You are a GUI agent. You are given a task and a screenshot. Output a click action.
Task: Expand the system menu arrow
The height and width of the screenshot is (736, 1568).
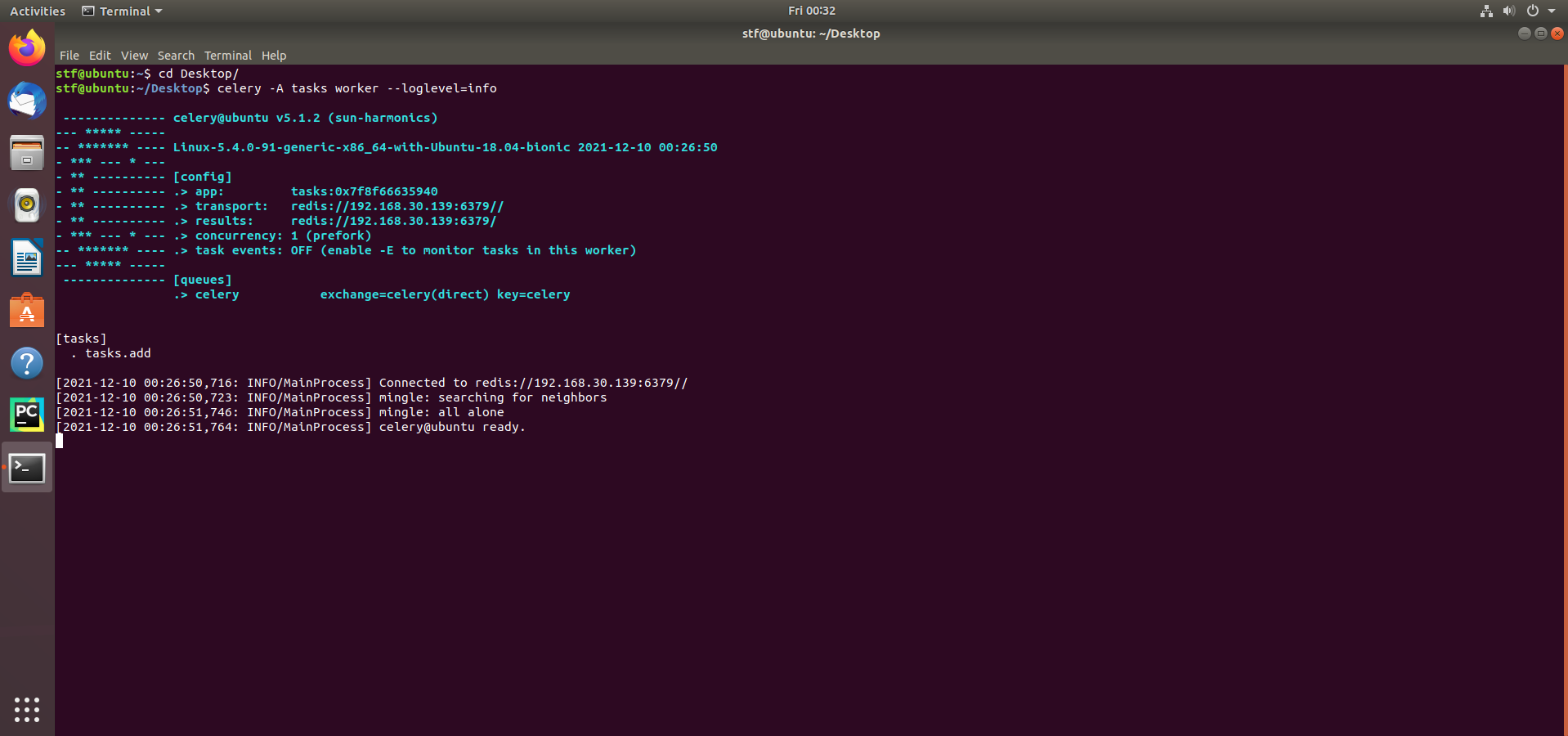click(x=1552, y=11)
